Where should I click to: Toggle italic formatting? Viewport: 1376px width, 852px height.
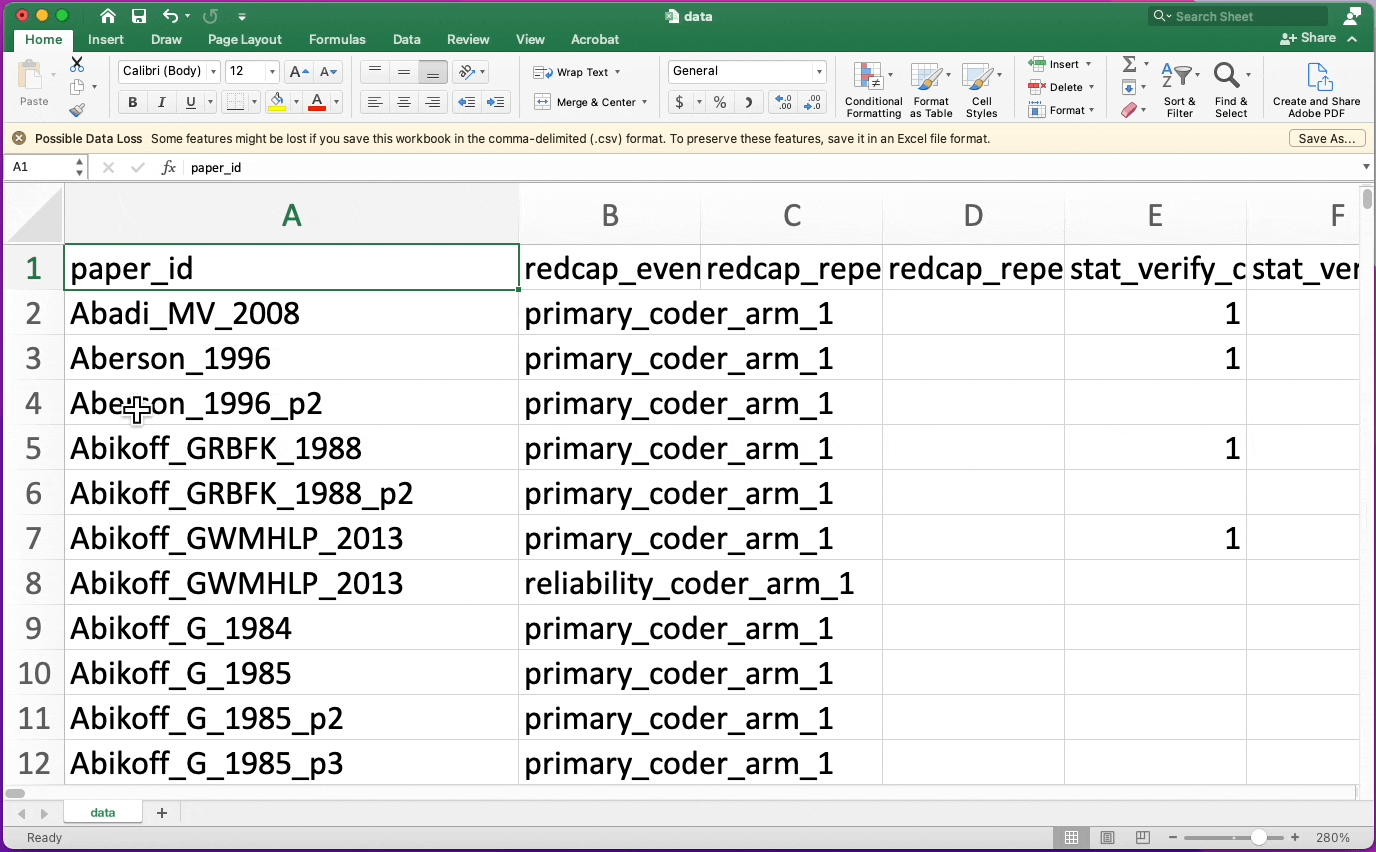[x=161, y=102]
